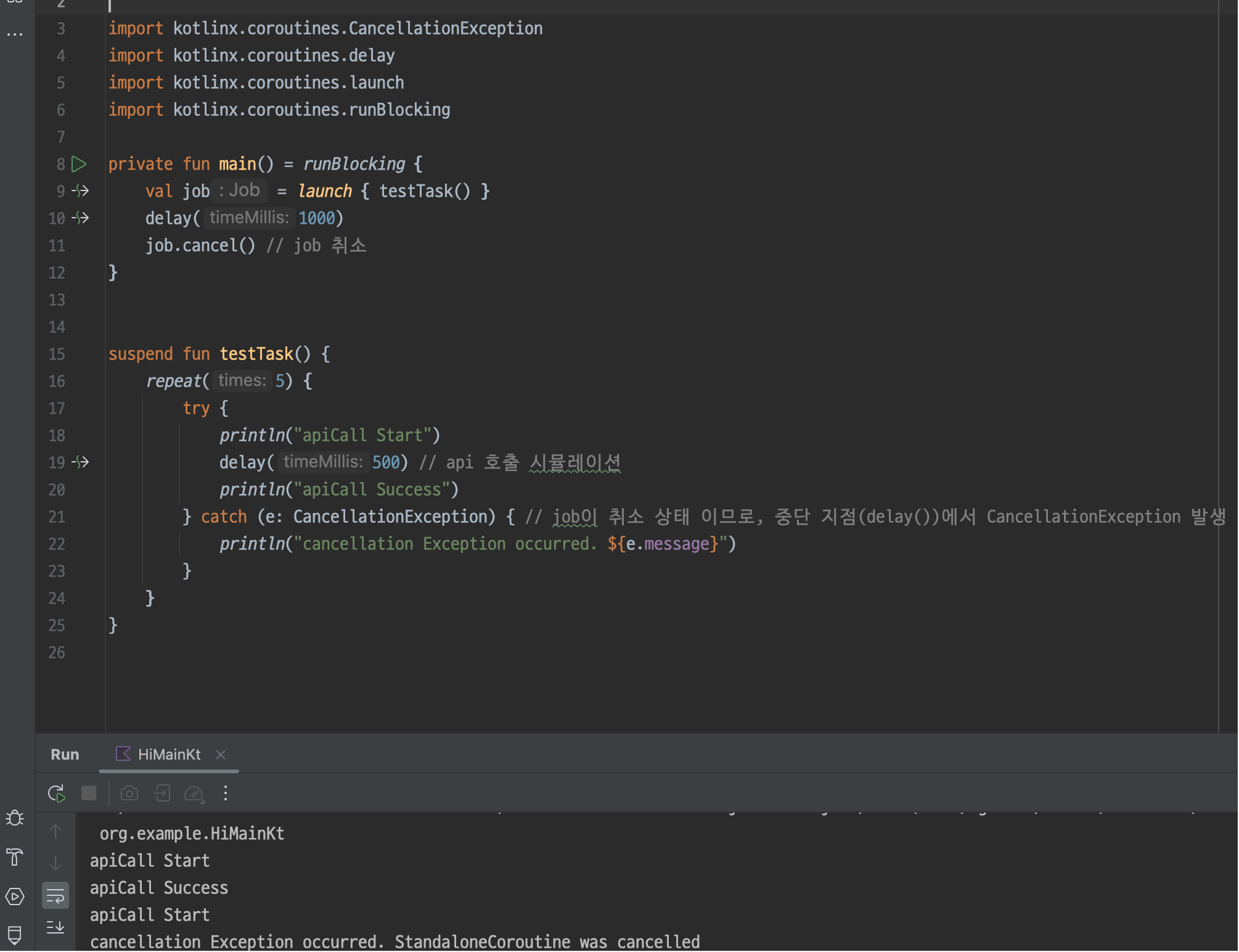Stop the running process with the stop button
This screenshot has height=952, width=1239.
[89, 793]
